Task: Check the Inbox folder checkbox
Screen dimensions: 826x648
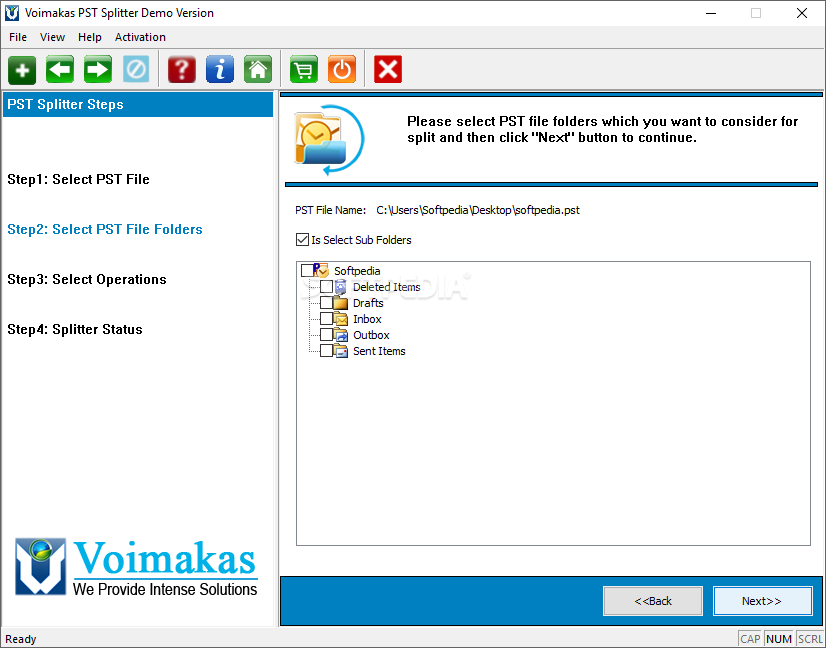Action: [326, 319]
